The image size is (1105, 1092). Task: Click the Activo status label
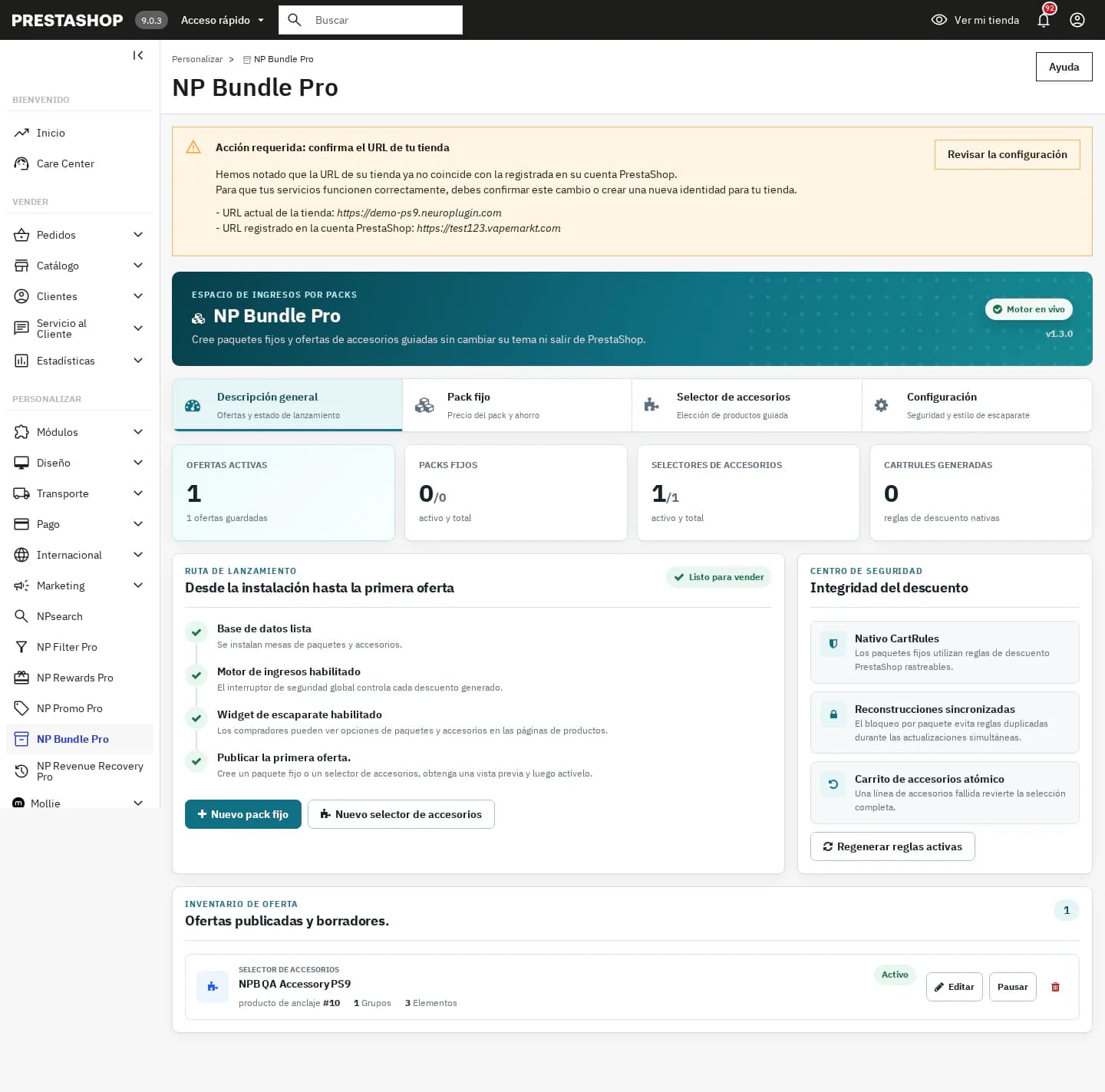(x=895, y=975)
